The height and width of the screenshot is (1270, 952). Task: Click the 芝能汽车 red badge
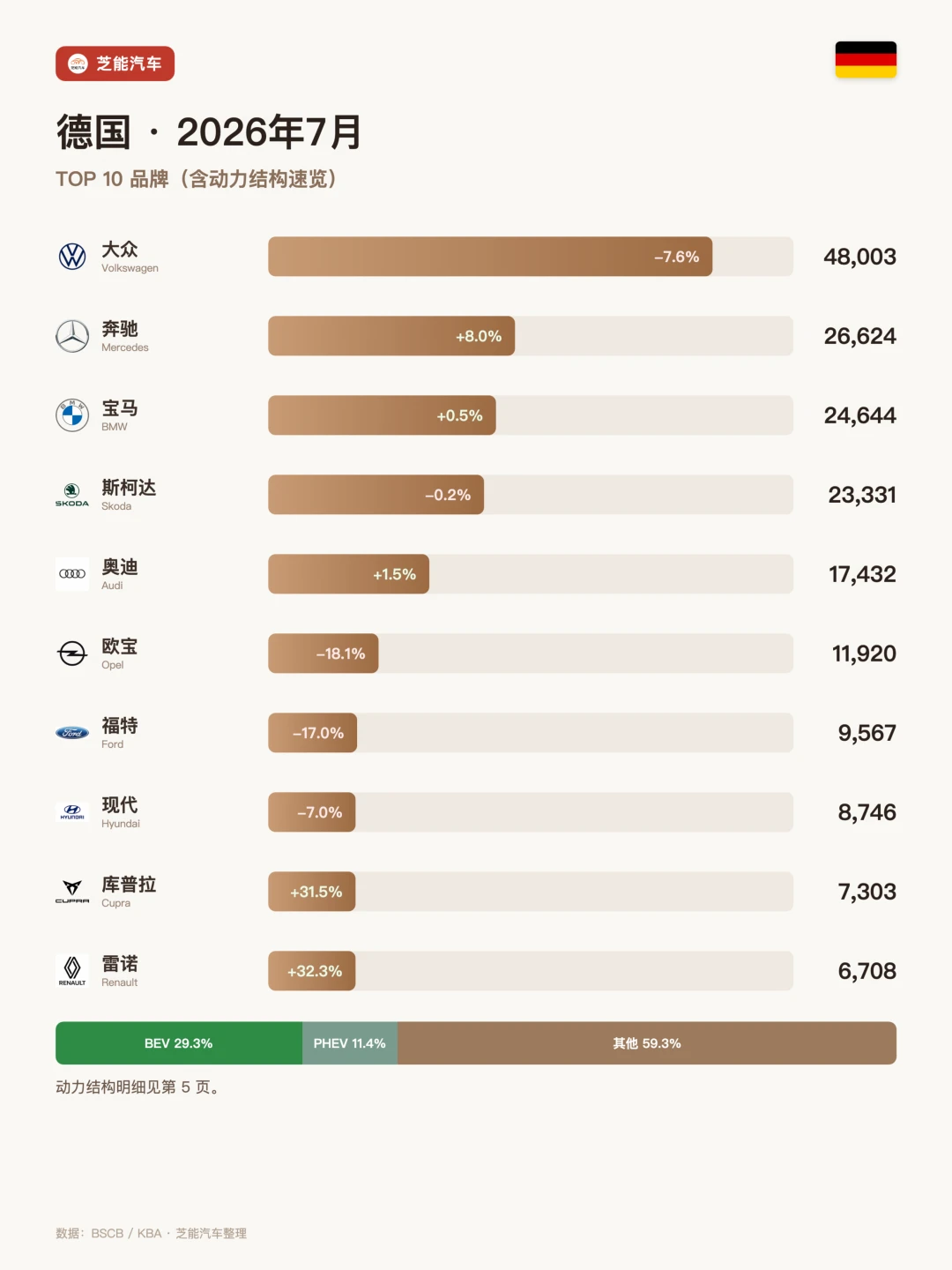[x=115, y=63]
